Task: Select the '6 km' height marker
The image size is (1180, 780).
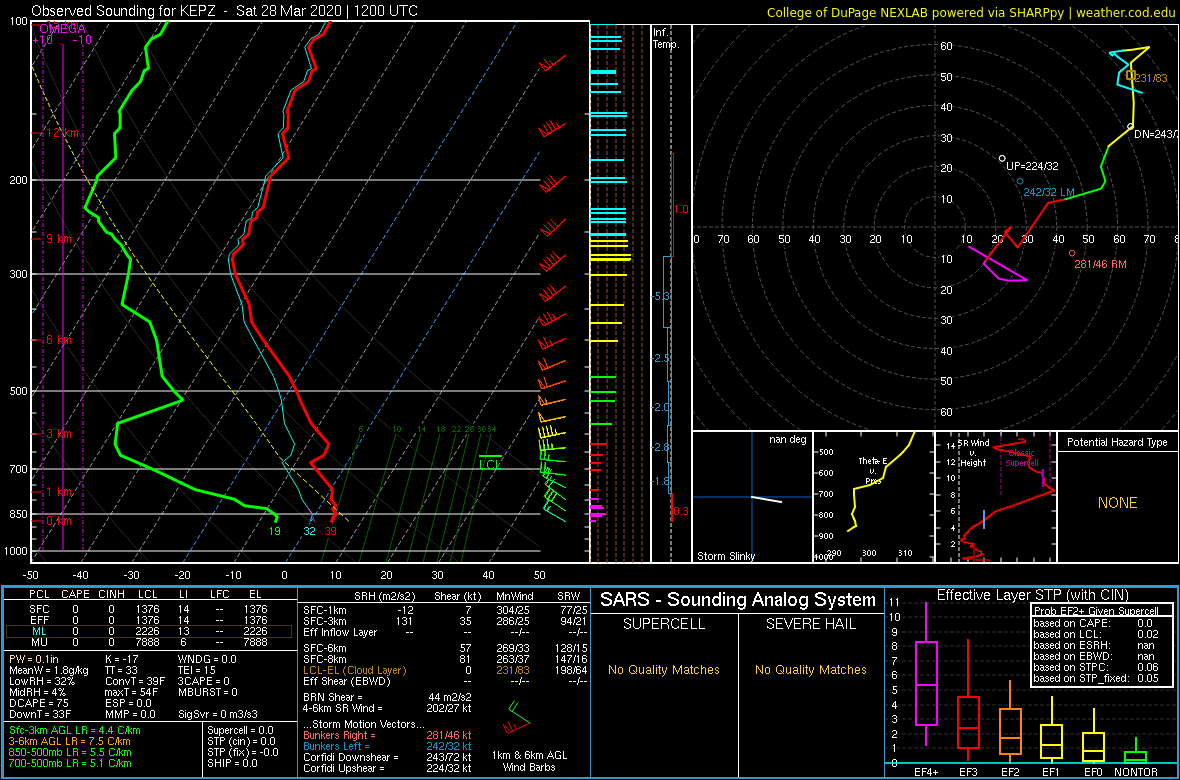Action: tap(58, 340)
